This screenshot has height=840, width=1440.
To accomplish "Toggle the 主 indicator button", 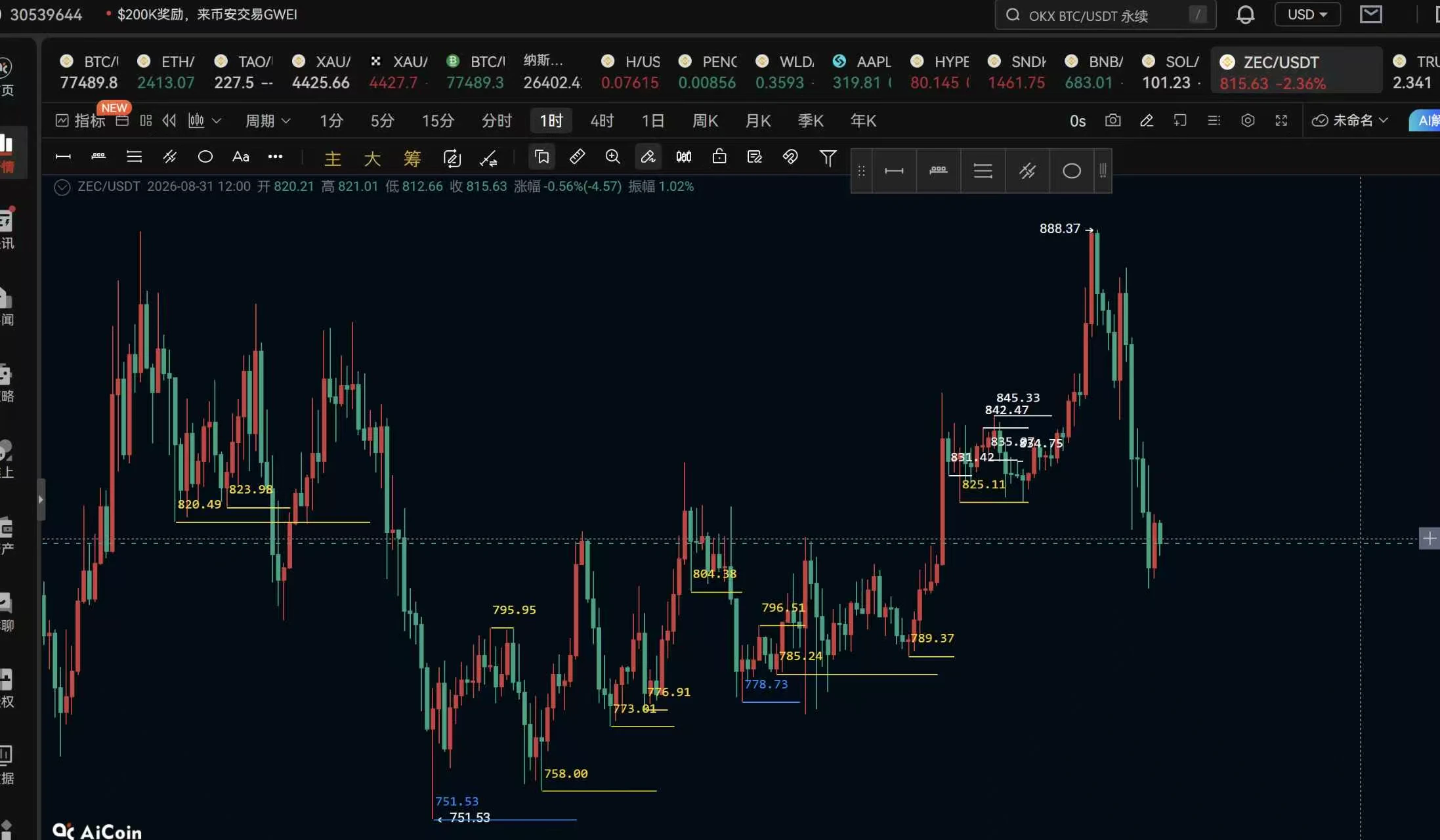I will [333, 158].
